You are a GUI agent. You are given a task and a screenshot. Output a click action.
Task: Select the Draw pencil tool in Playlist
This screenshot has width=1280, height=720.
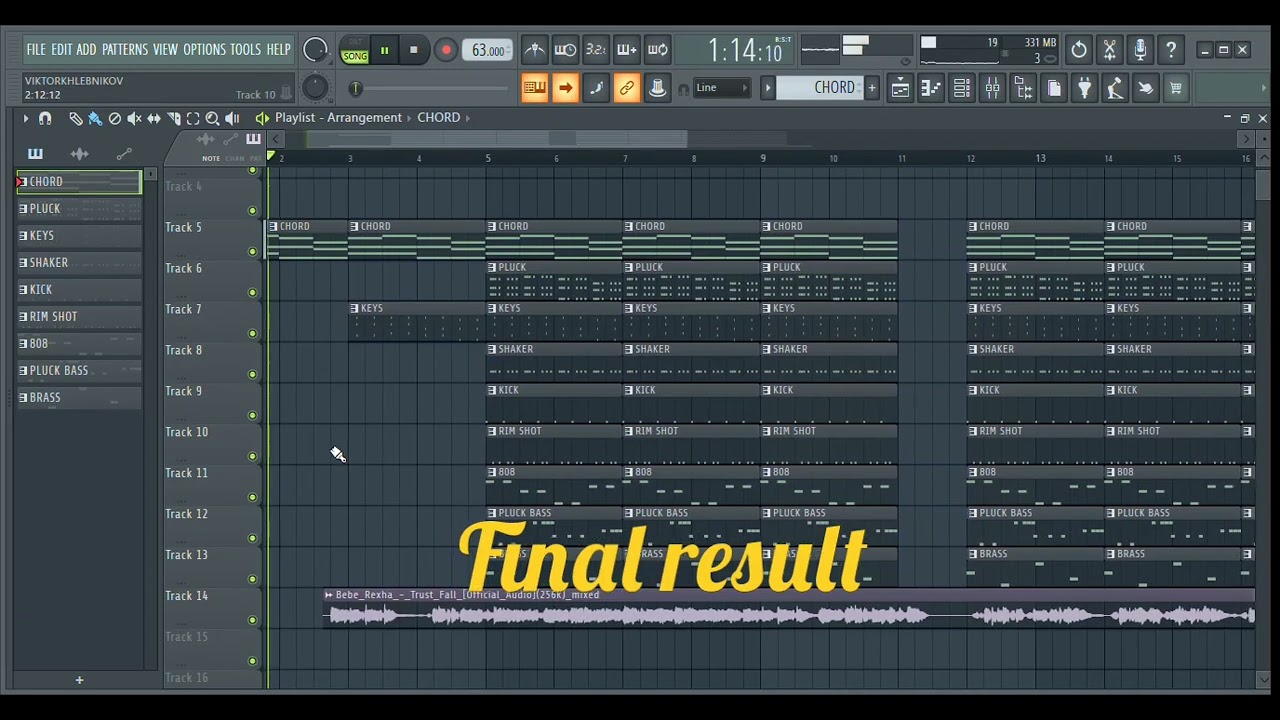click(75, 118)
